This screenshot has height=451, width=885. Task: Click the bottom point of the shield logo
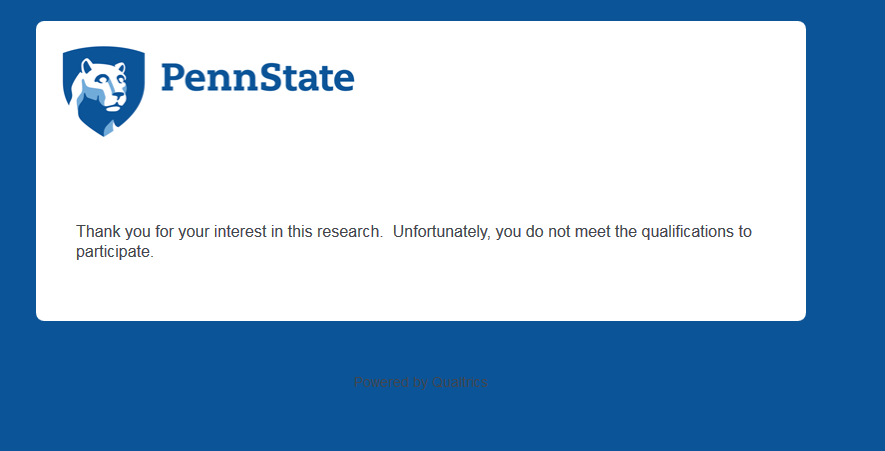click(103, 134)
